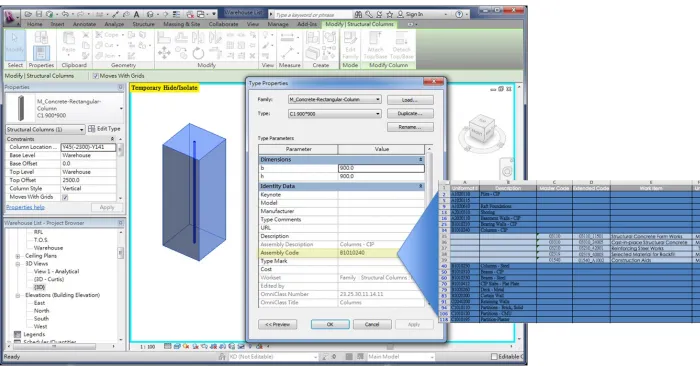700x366 pixels.
Task: Click the Load... button in Type Properties
Action: pos(410,100)
